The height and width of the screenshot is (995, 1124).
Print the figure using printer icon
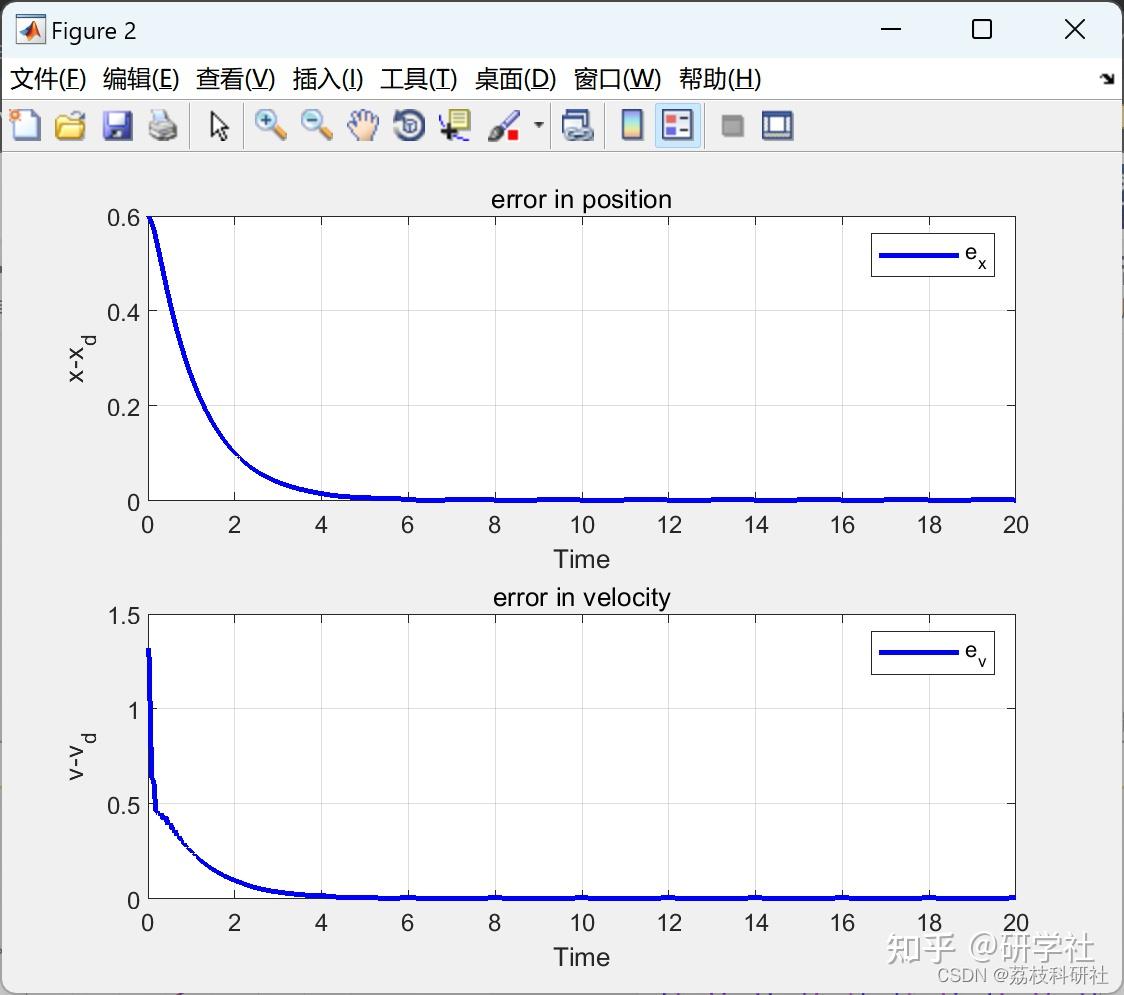coord(163,125)
